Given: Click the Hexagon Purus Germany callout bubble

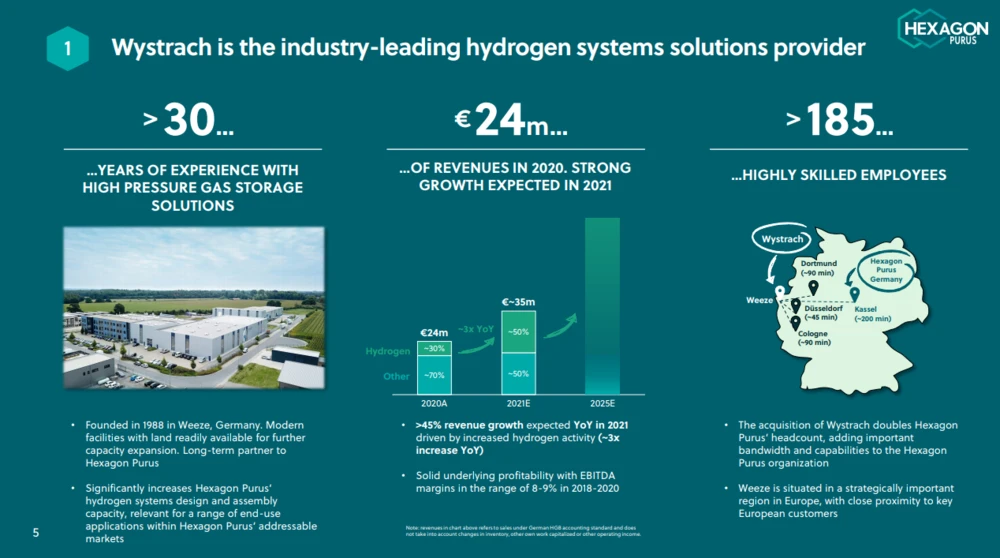Looking at the screenshot, I should (x=886, y=270).
